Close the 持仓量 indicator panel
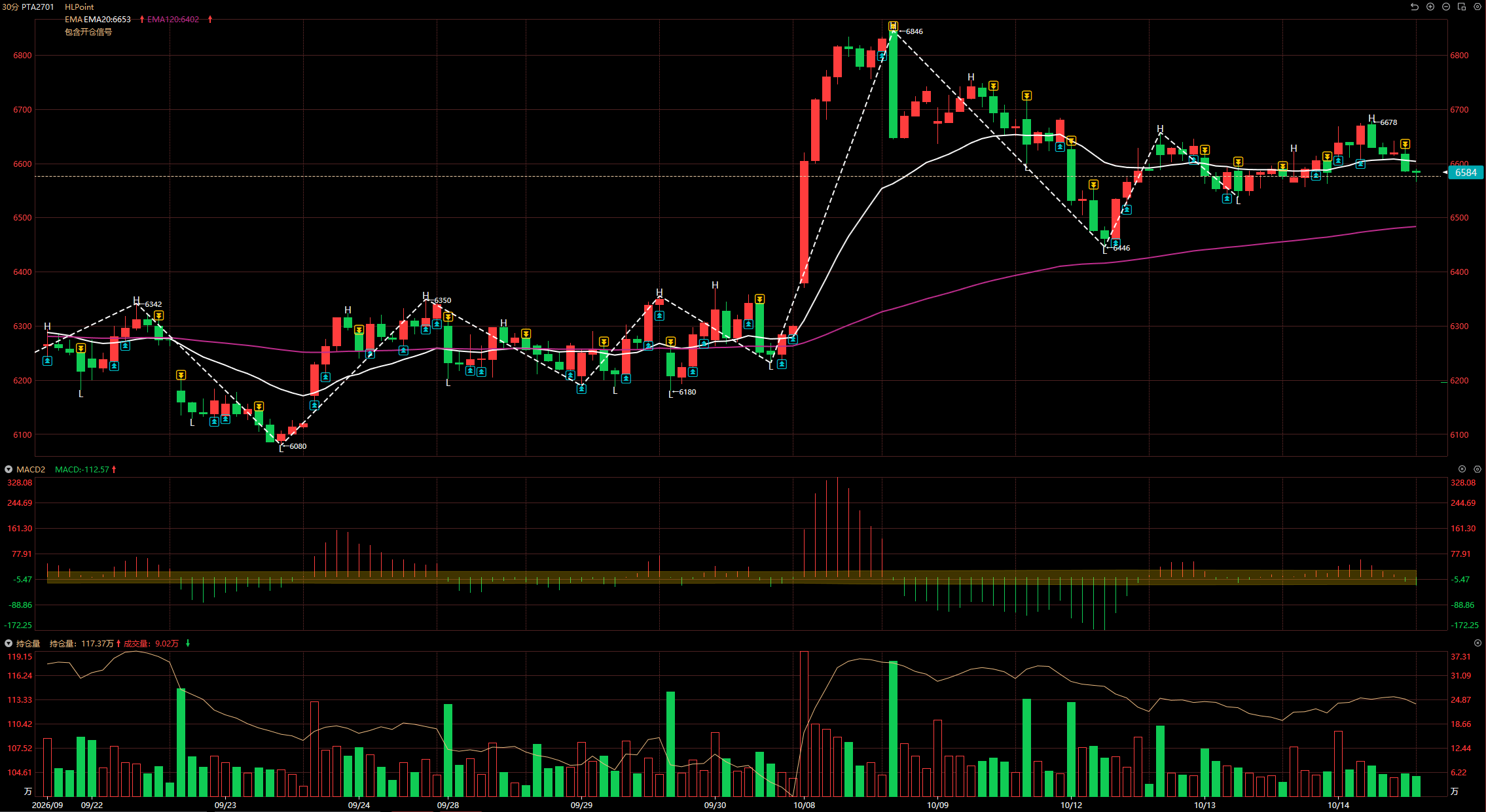The width and height of the screenshot is (1486, 812). (x=1477, y=643)
